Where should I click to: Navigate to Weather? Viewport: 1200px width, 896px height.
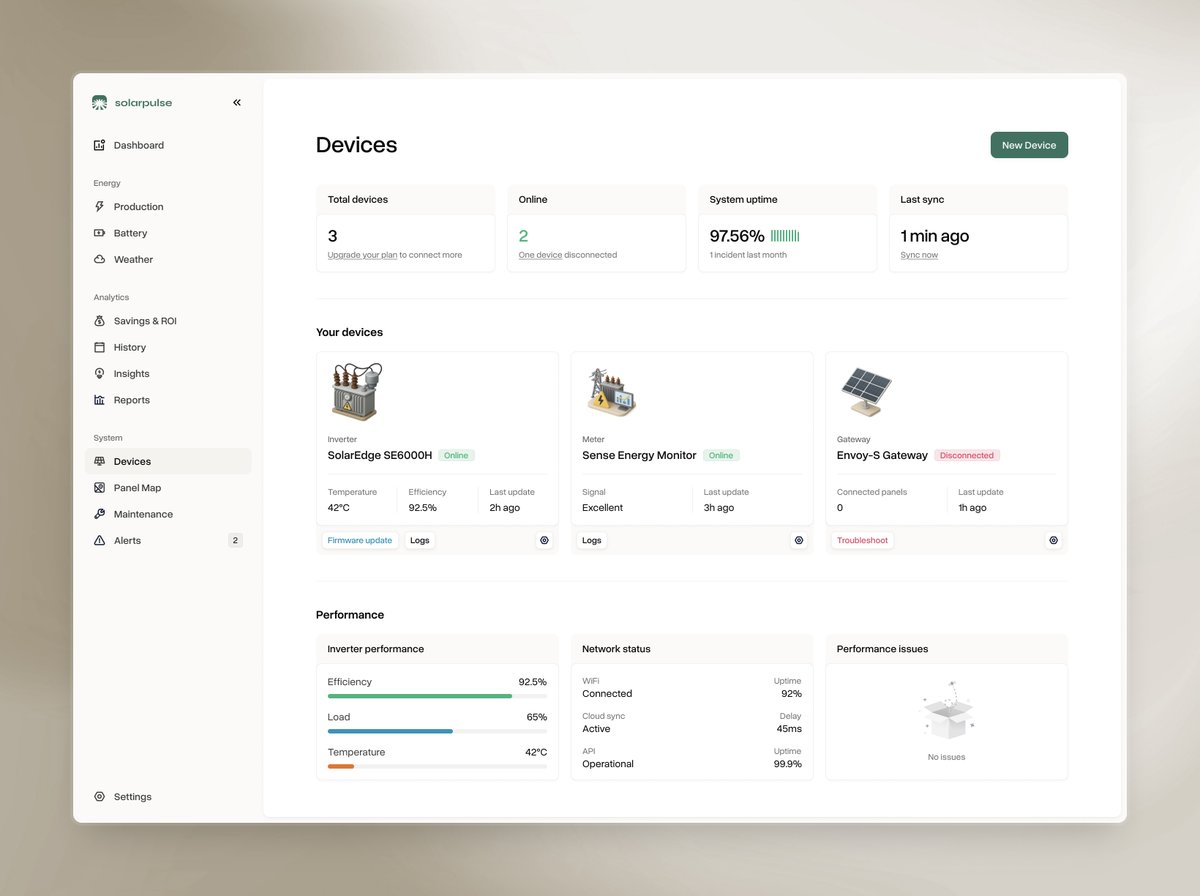tap(168, 259)
